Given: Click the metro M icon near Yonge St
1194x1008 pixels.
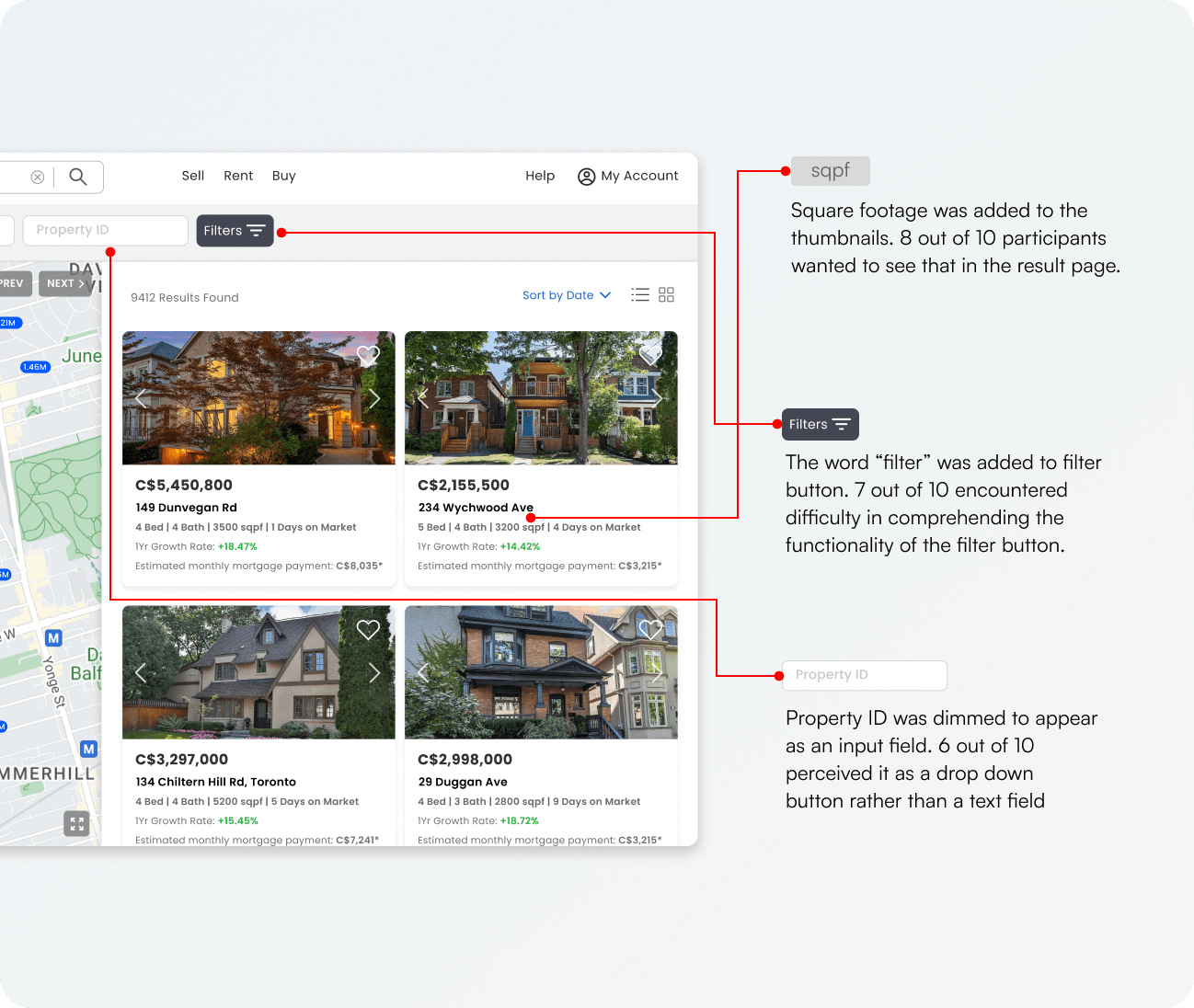Looking at the screenshot, I should coord(54,637).
